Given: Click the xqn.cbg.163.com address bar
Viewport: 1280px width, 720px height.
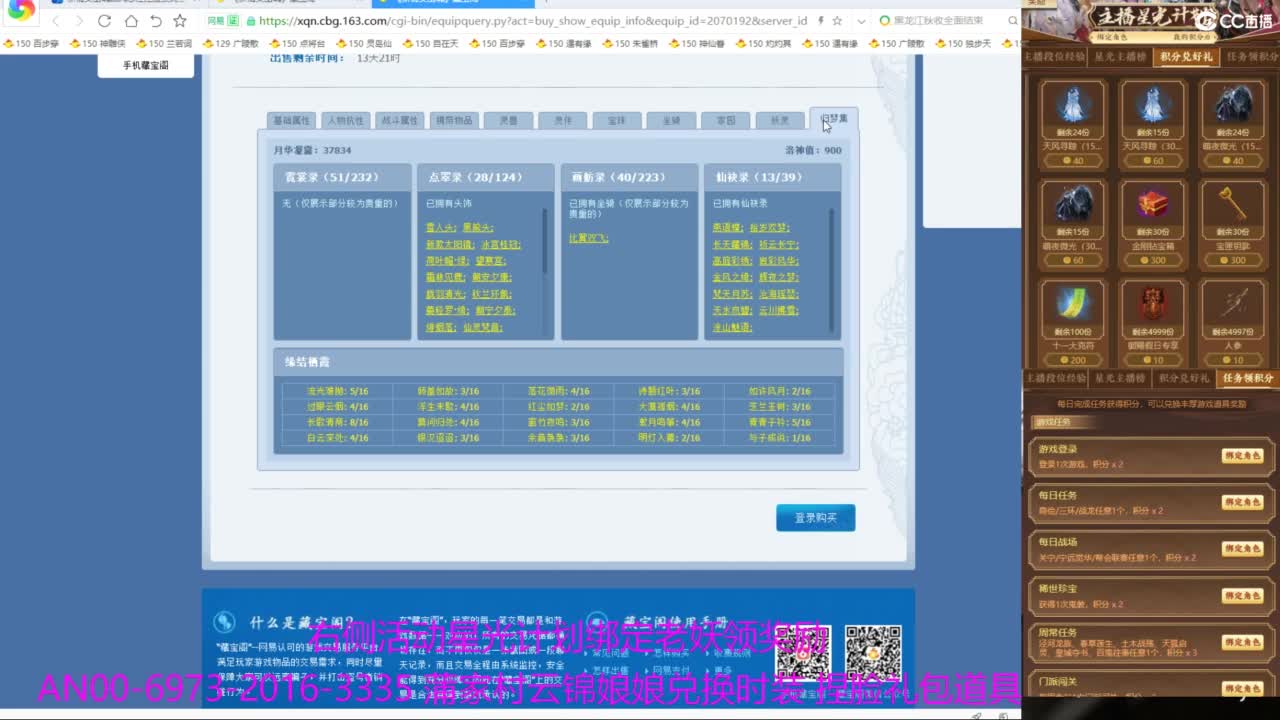Looking at the screenshot, I should coord(530,21).
